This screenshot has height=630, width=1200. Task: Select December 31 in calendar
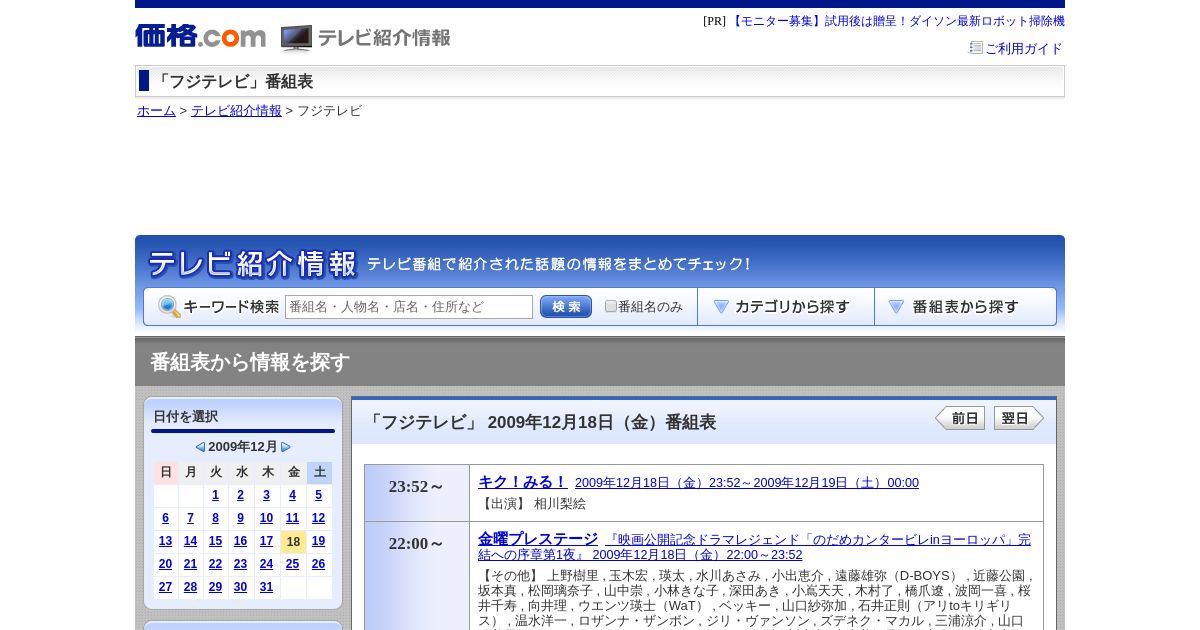[x=266, y=587]
